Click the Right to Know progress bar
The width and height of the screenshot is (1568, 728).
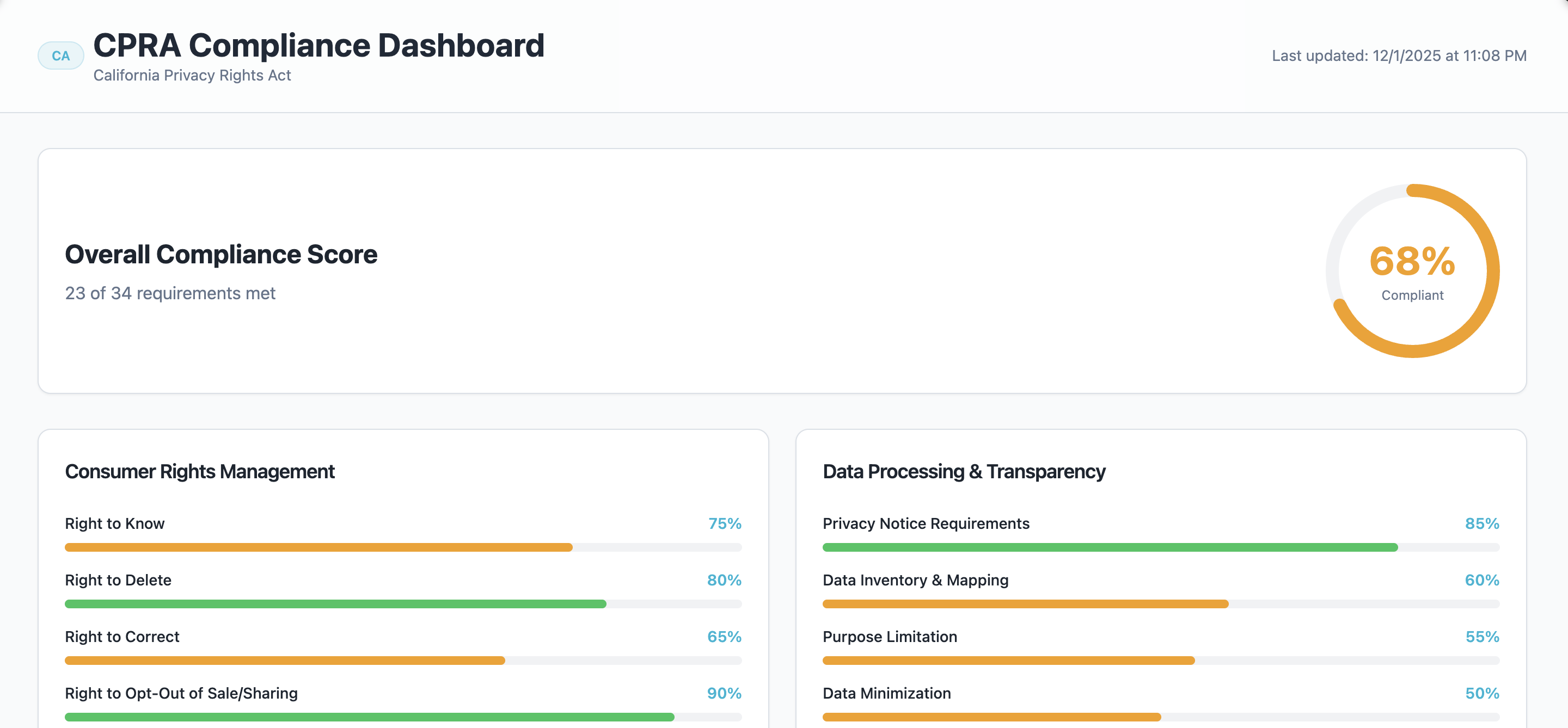tap(403, 547)
